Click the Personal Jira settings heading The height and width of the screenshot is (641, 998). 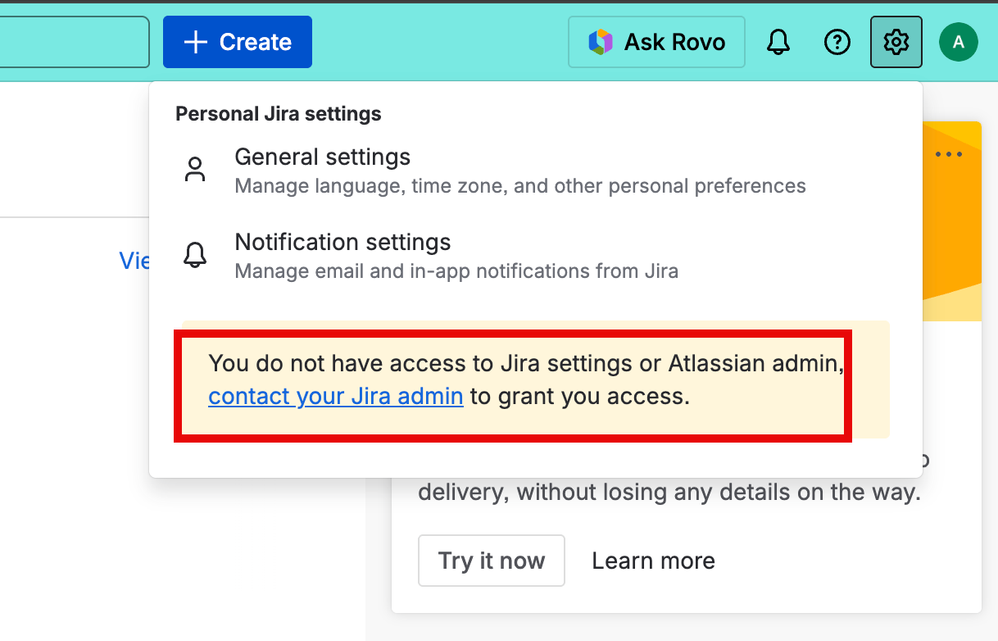[278, 114]
